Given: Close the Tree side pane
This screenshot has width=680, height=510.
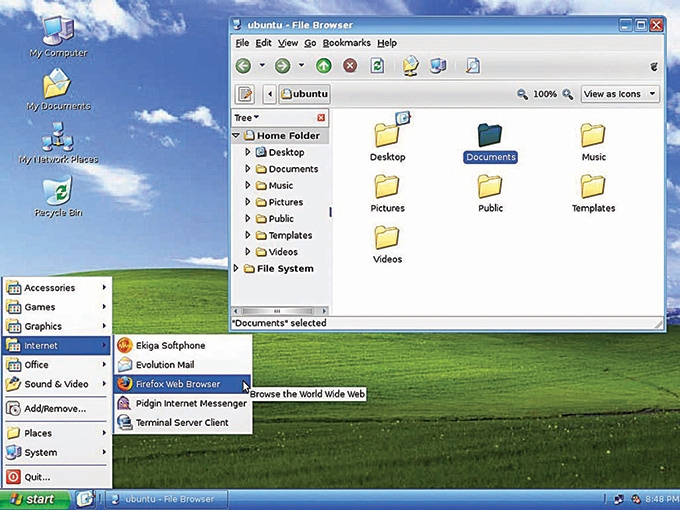Looking at the screenshot, I should coord(321,118).
